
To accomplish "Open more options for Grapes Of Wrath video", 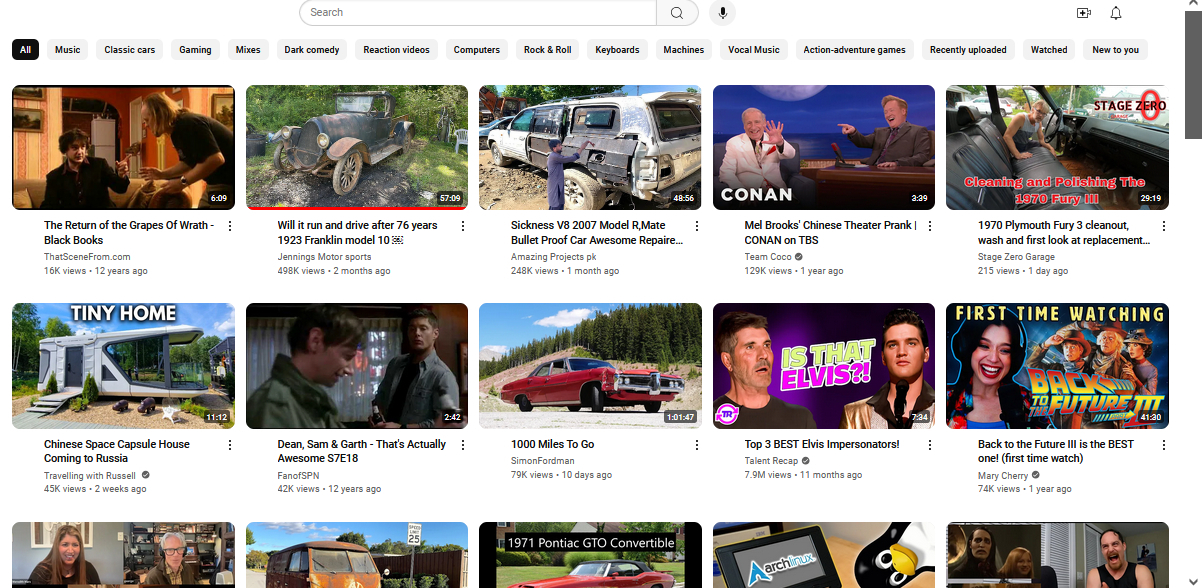I will click(229, 226).
